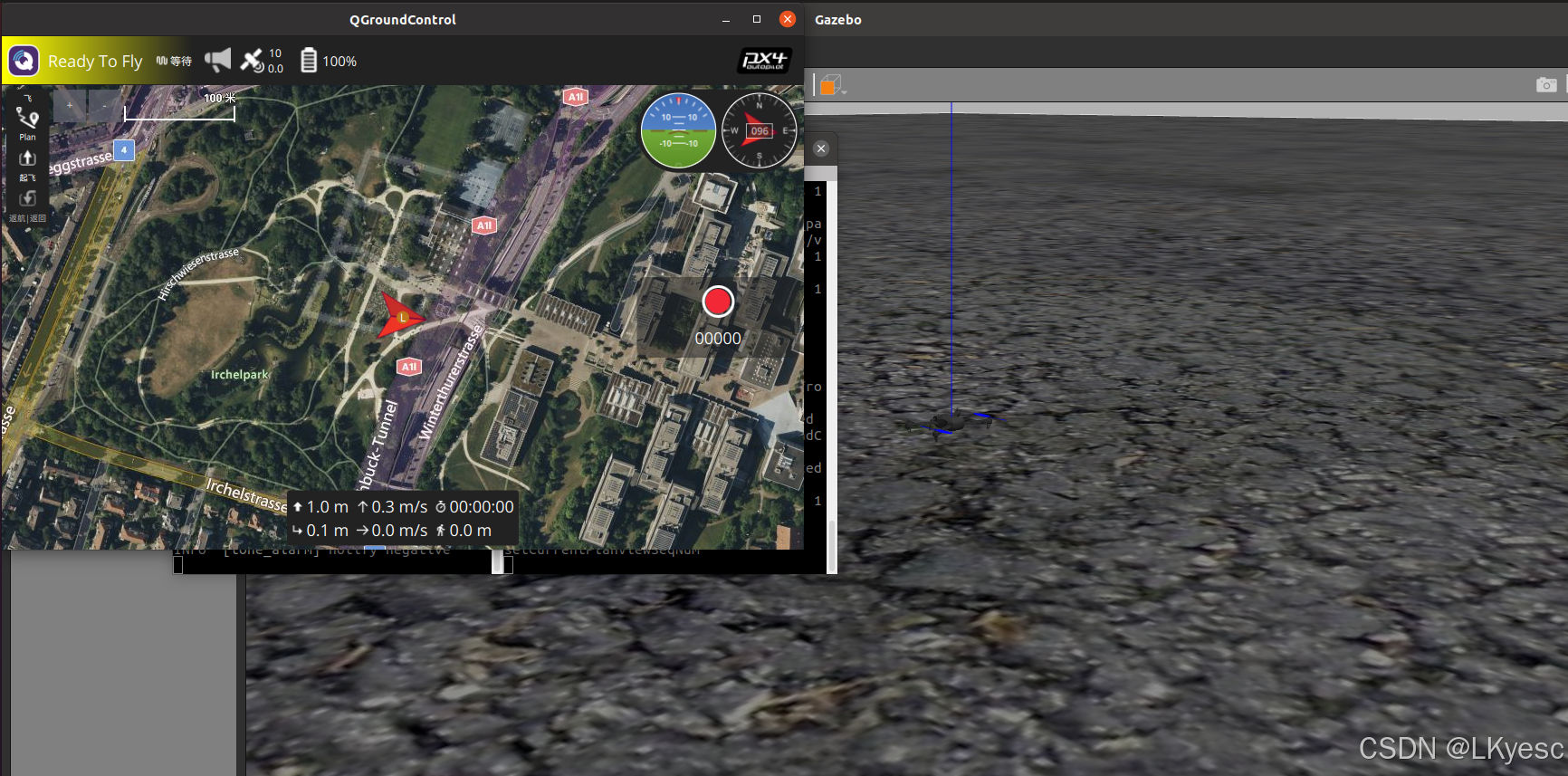
Task: Zoom in the map with plus button
Action: tap(69, 105)
